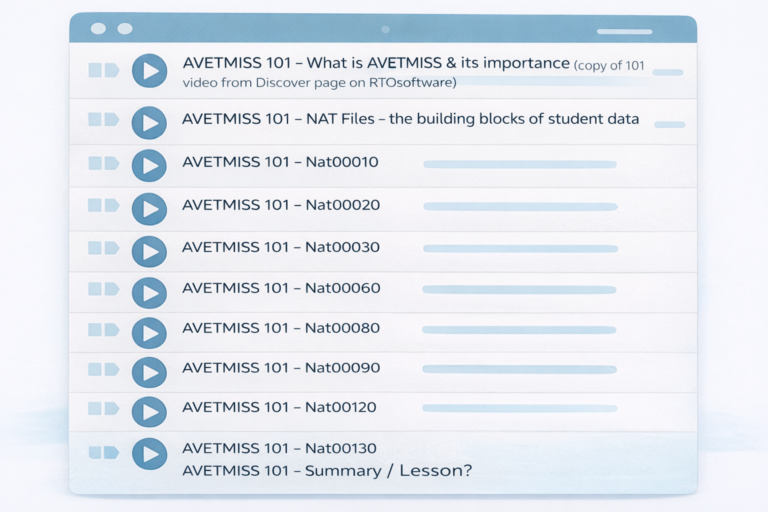768x512 pixels.
Task: Click the progress bar next to Nat00030
Action: [x=520, y=248]
